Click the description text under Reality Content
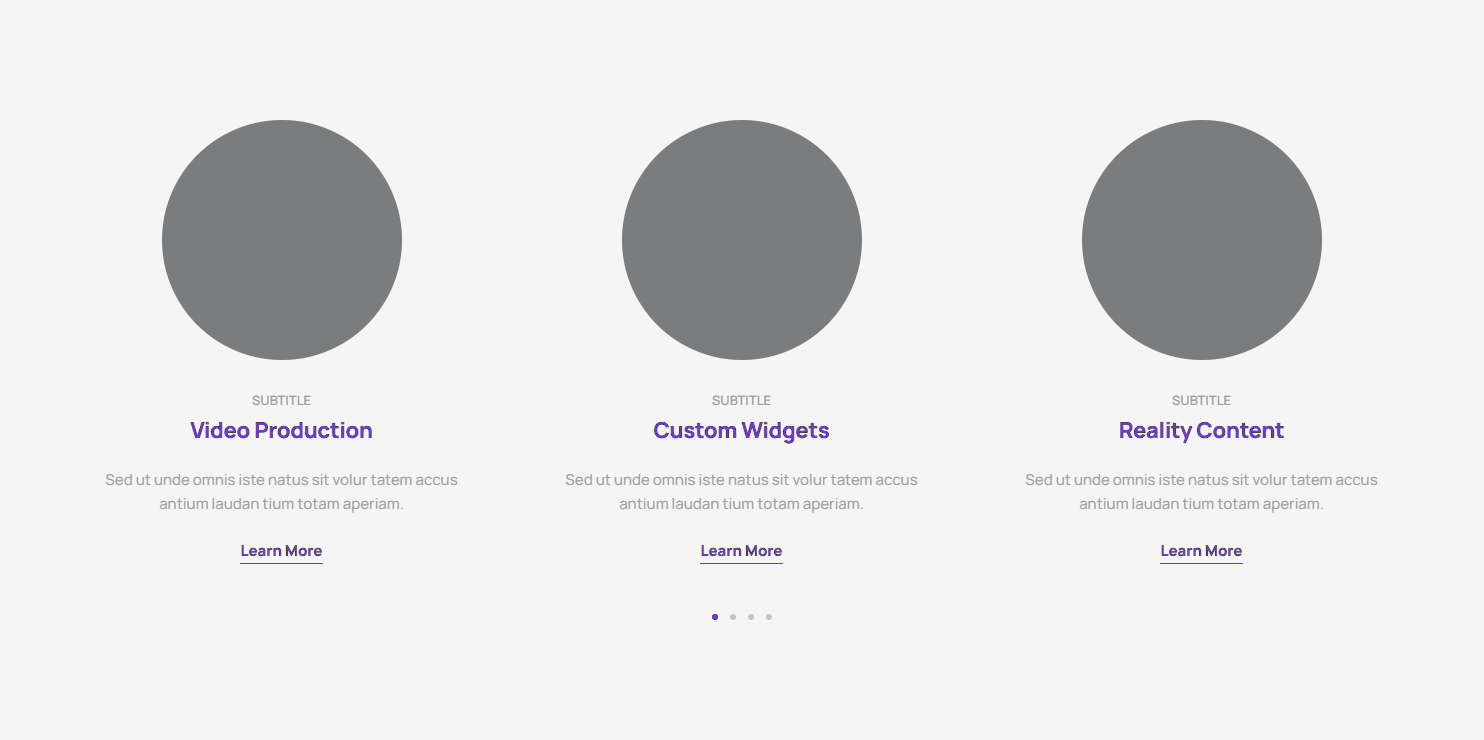This screenshot has height=740, width=1484. point(1201,492)
